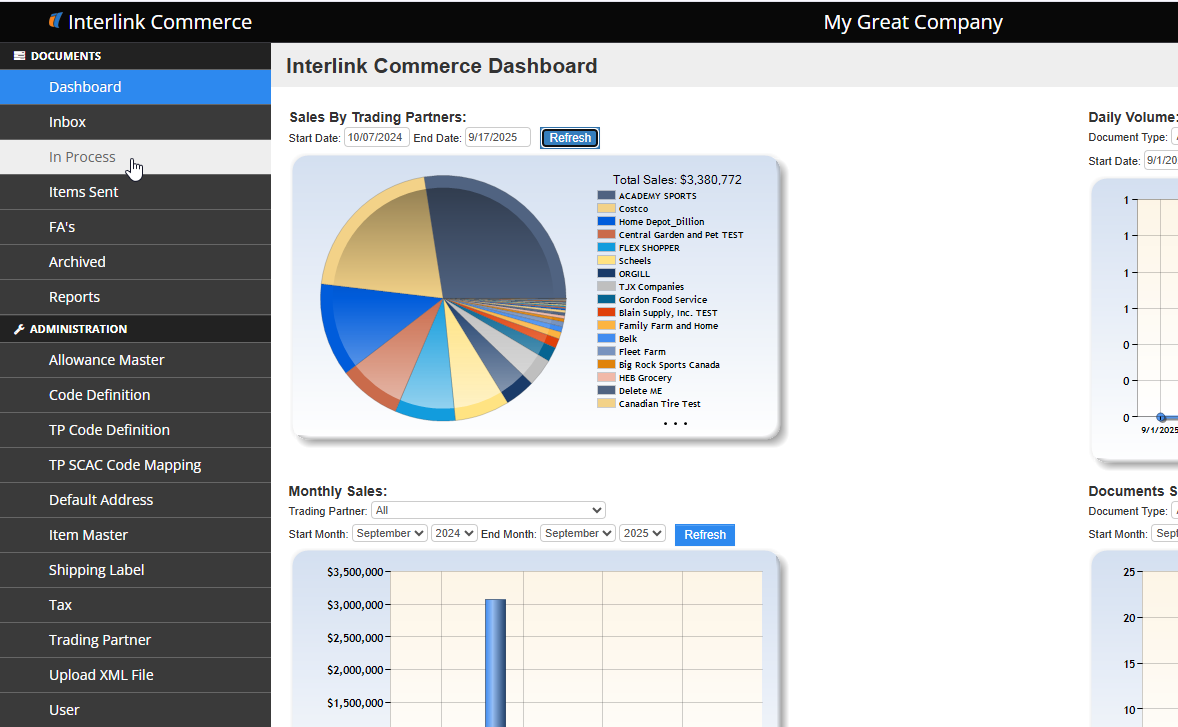Open TP Code Definition
This screenshot has height=727, width=1178.
coord(135,430)
